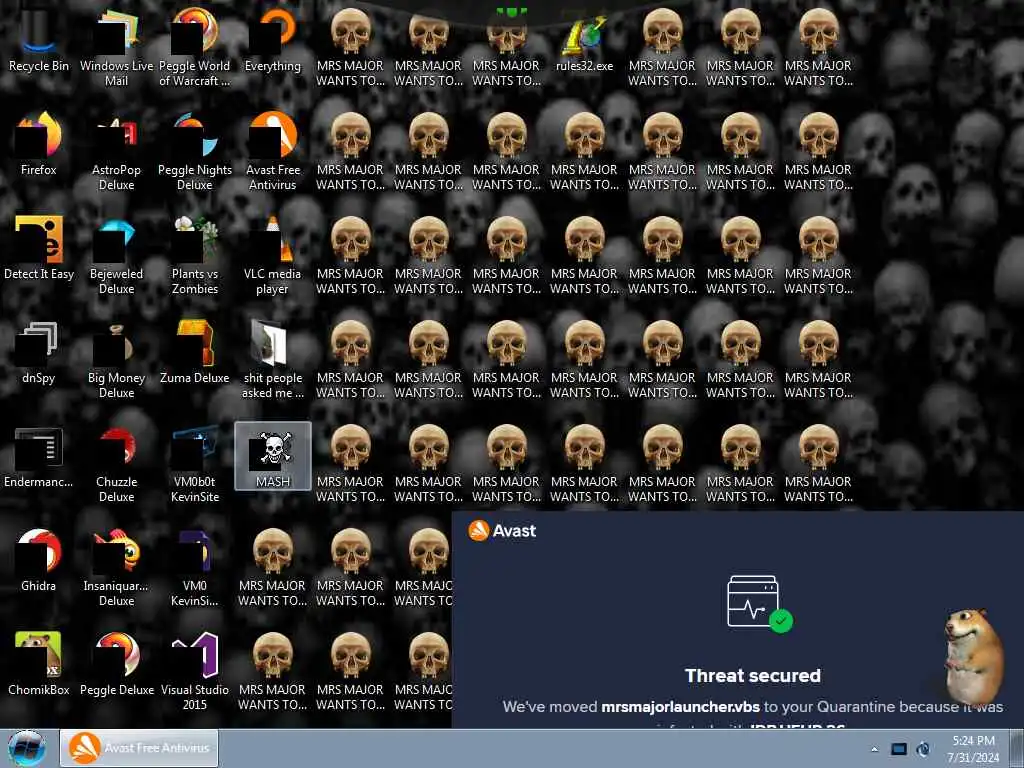Open the Recycle Bin desktop icon
The image size is (1024, 768).
point(38,40)
